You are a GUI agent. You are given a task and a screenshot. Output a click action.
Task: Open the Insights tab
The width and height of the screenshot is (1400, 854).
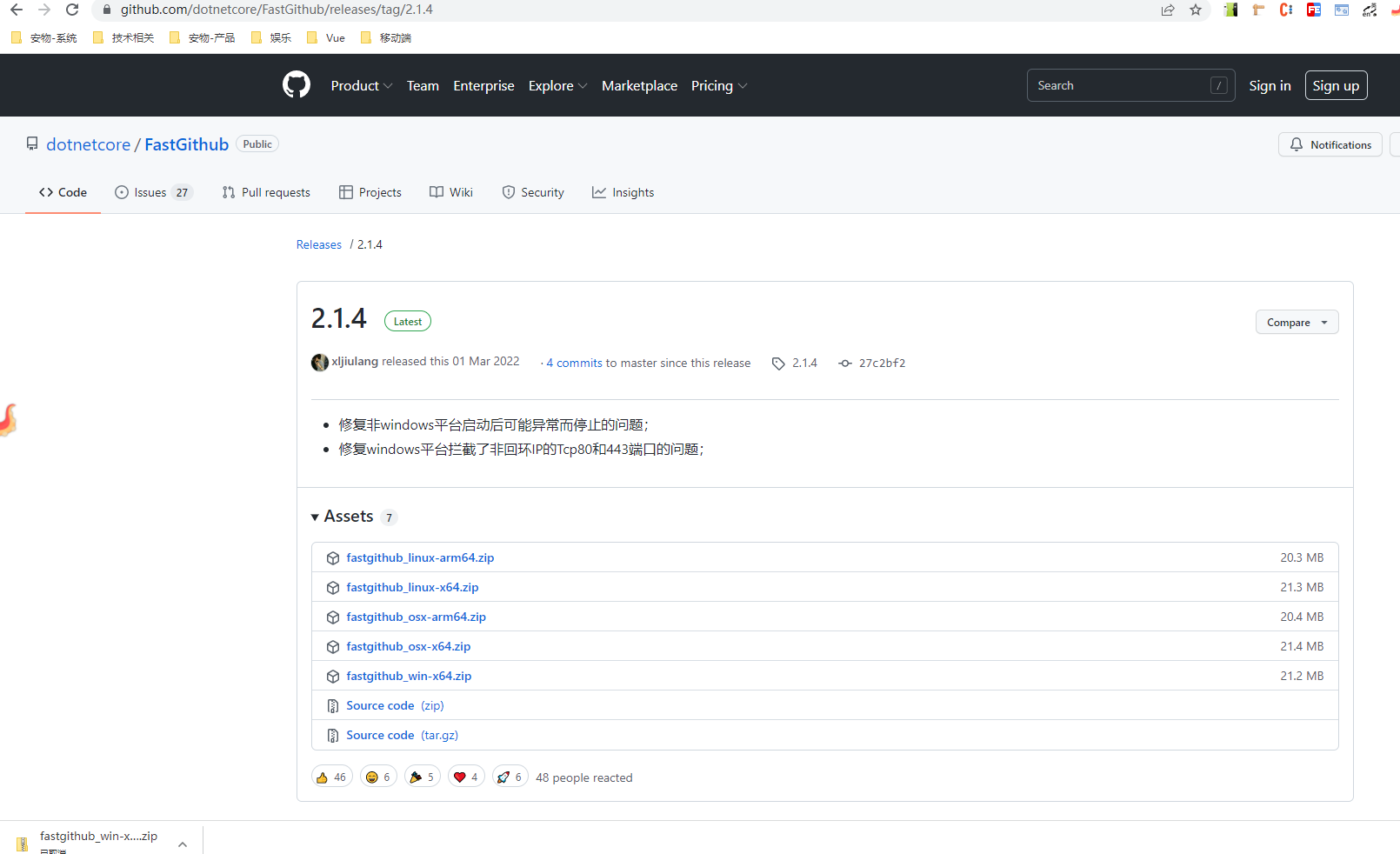point(623,192)
